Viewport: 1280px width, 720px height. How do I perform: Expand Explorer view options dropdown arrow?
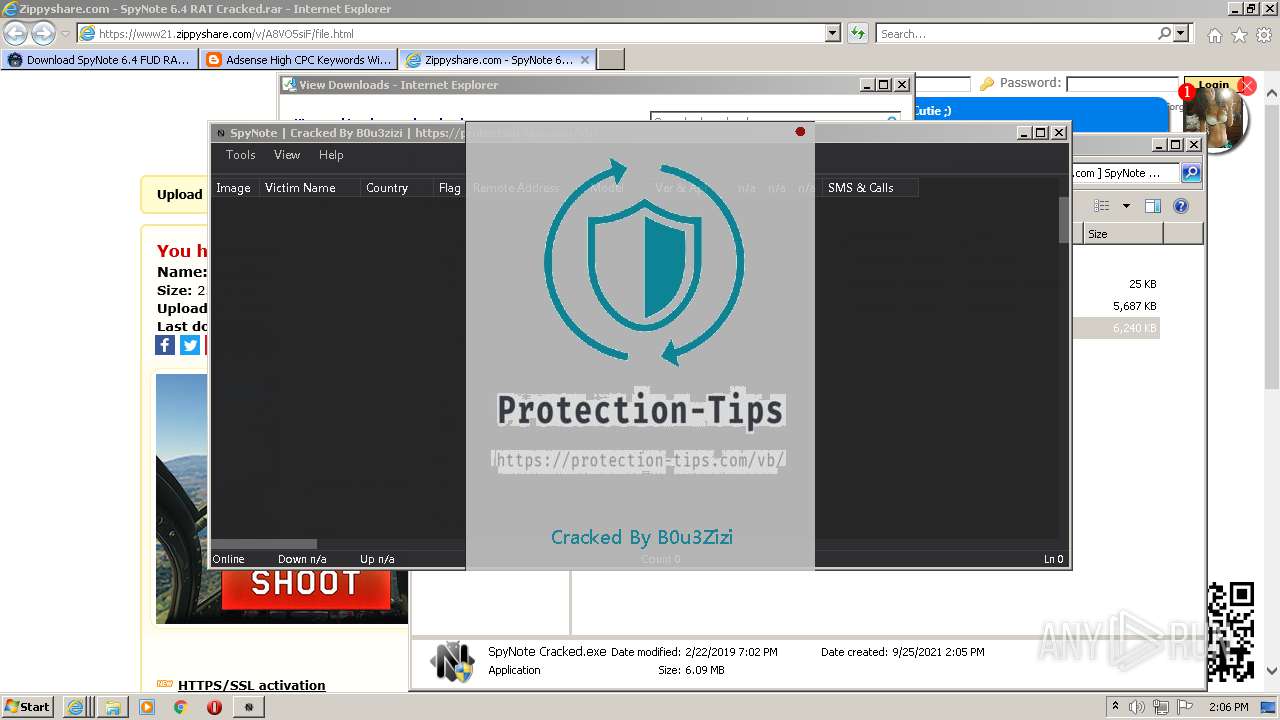[x=1126, y=206]
